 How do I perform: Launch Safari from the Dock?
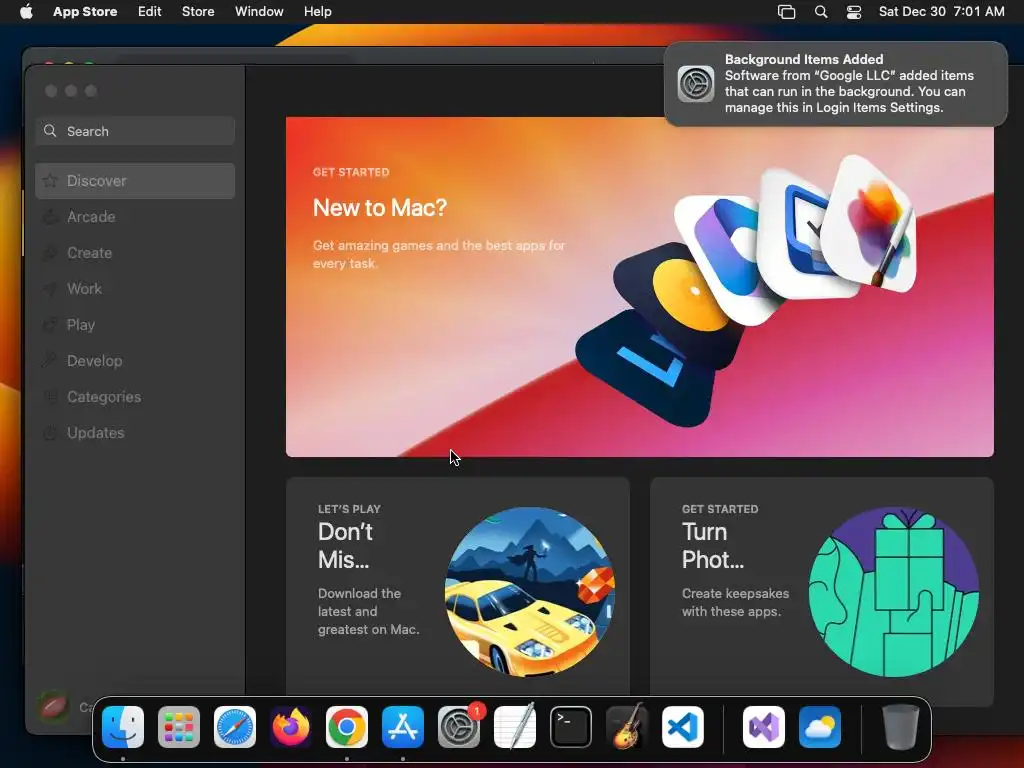point(235,727)
